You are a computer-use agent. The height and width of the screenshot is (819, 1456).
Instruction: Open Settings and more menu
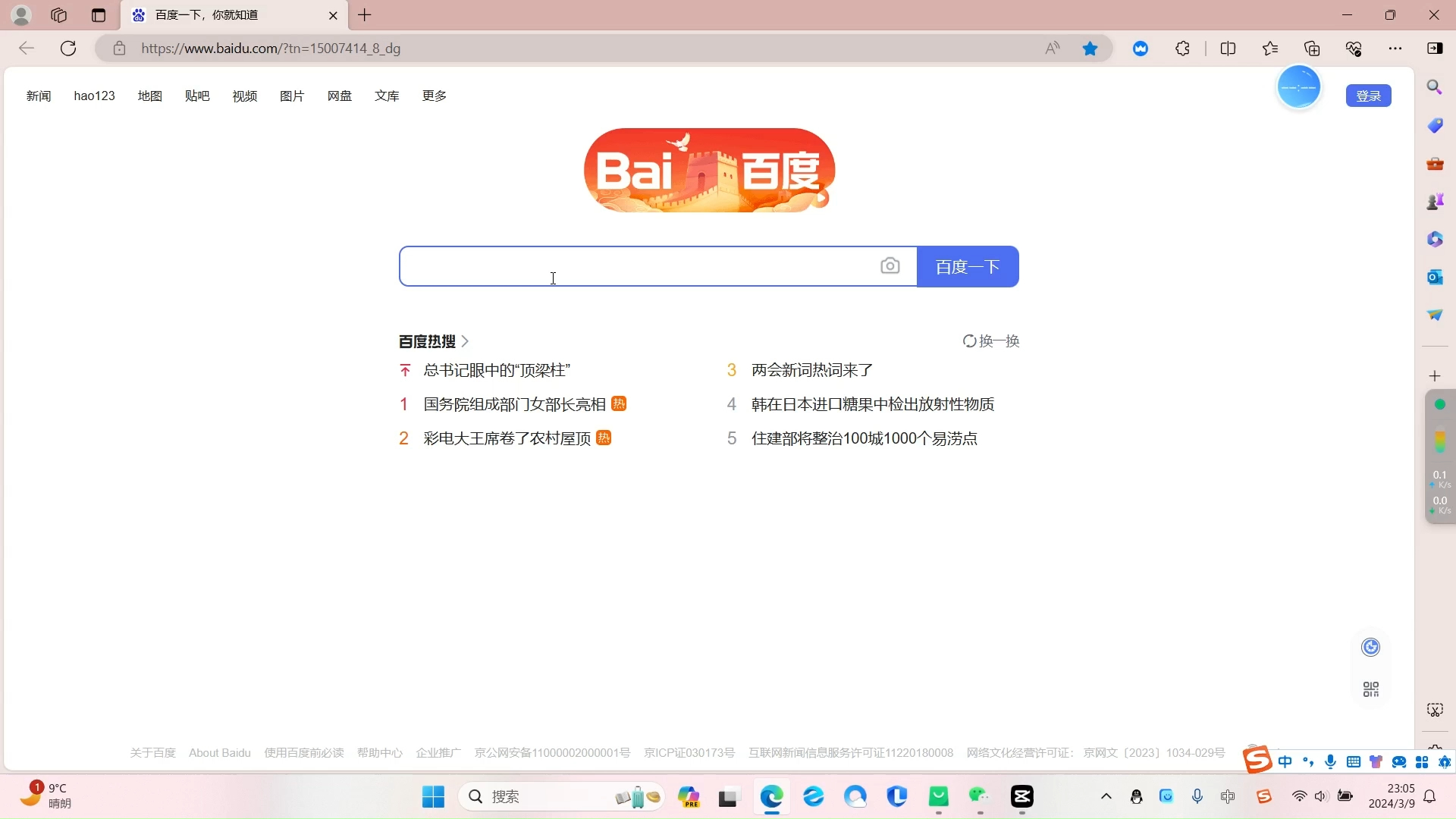tap(1395, 49)
